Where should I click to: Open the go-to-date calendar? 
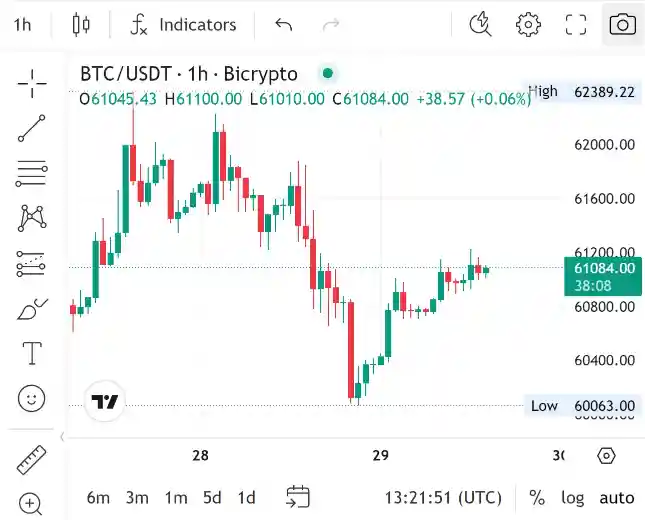pos(297,497)
